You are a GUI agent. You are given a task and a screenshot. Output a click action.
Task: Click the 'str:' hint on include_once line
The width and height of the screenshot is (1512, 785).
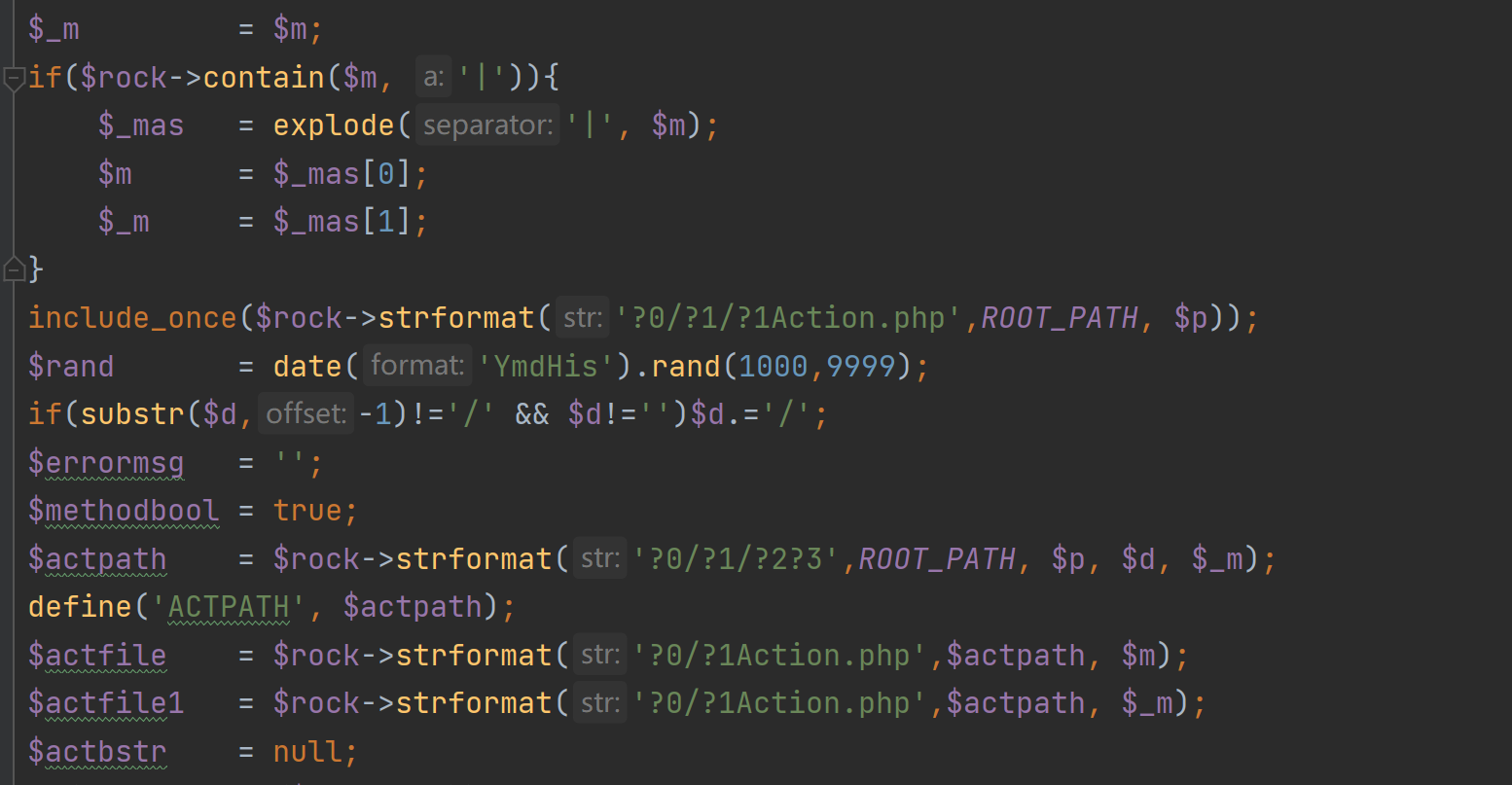[x=582, y=318]
